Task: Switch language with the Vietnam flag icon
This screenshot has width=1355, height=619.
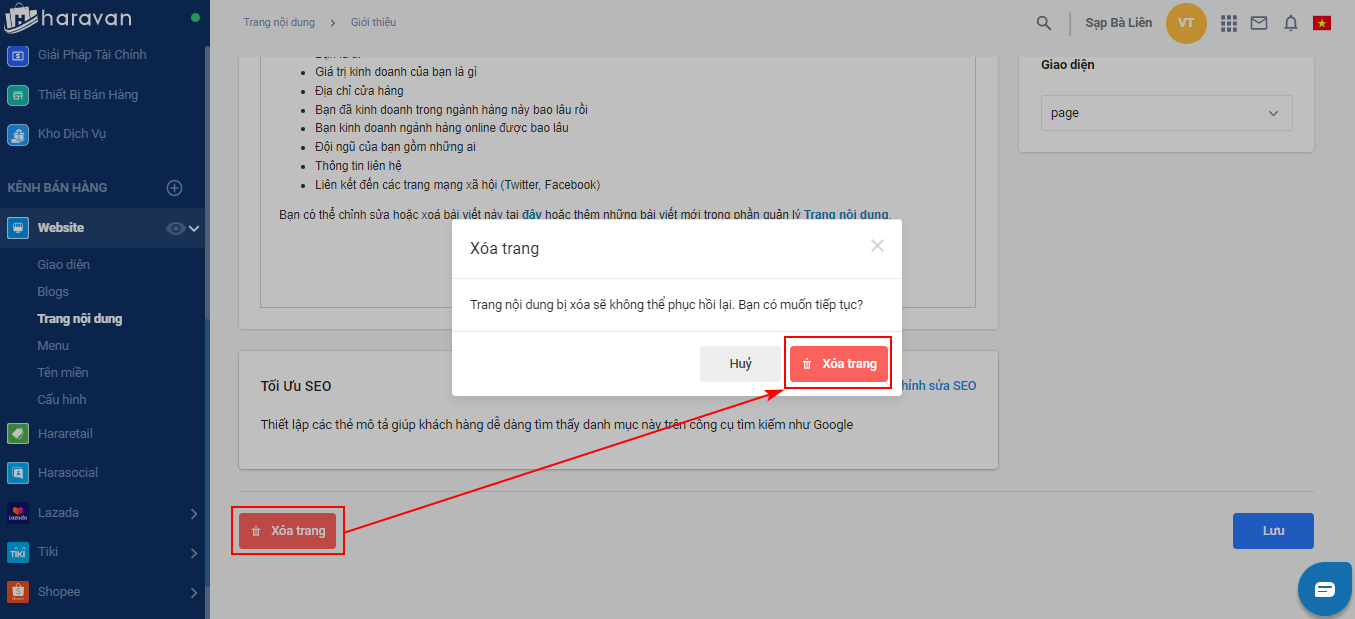Action: pos(1322,23)
